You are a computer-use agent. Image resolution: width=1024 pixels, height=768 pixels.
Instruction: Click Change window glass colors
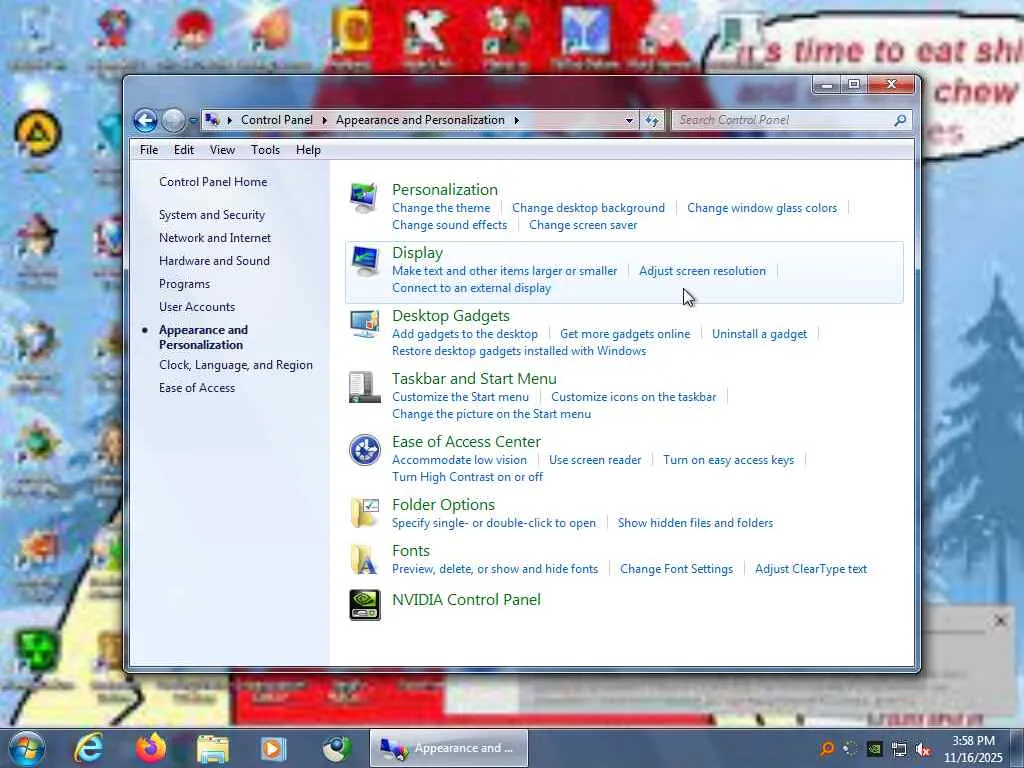coord(762,208)
